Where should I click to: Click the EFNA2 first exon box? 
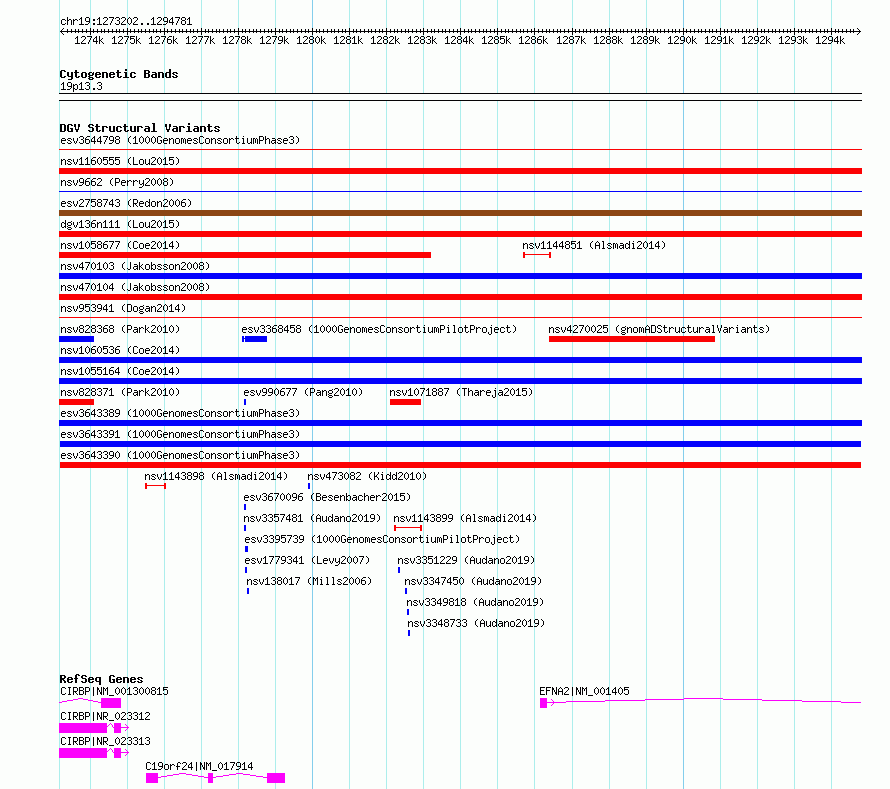tap(543, 703)
